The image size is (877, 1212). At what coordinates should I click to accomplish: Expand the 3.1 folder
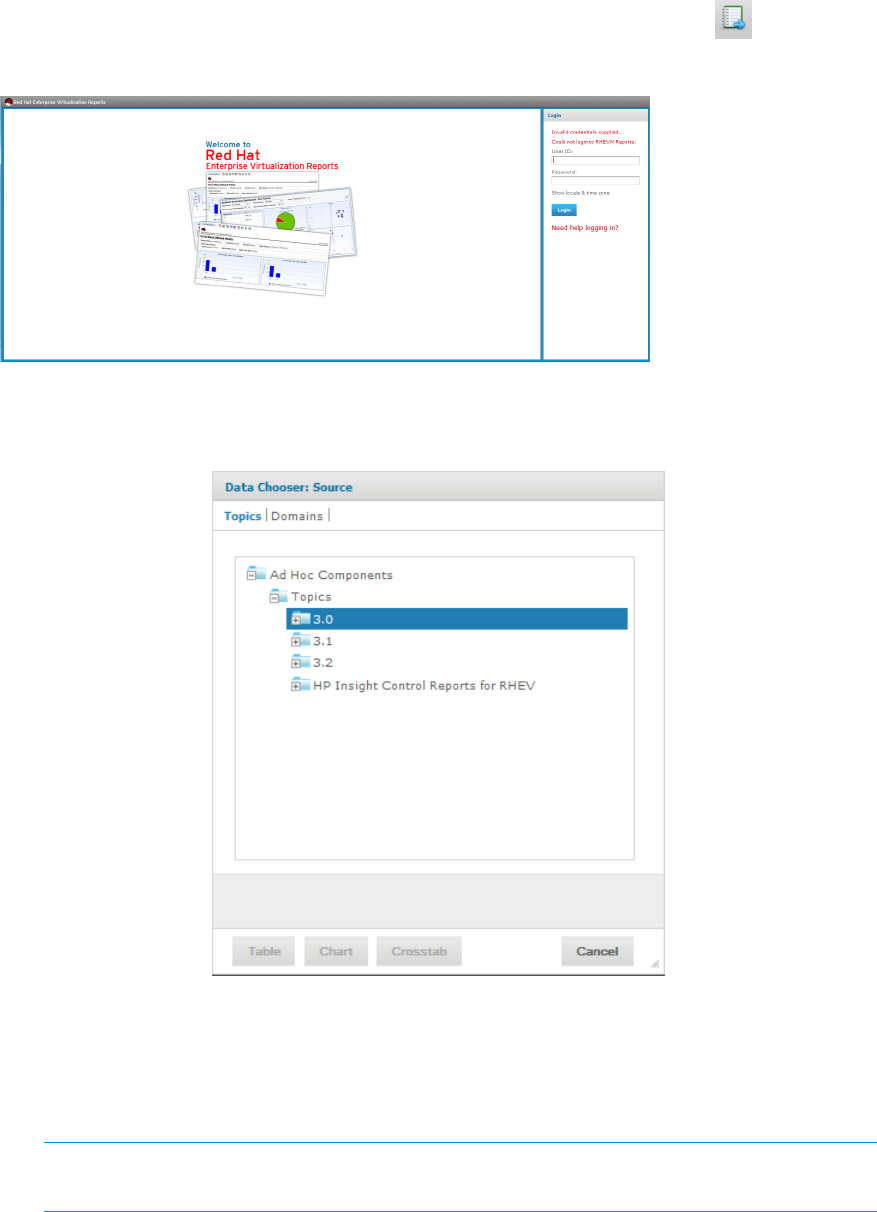point(296,642)
